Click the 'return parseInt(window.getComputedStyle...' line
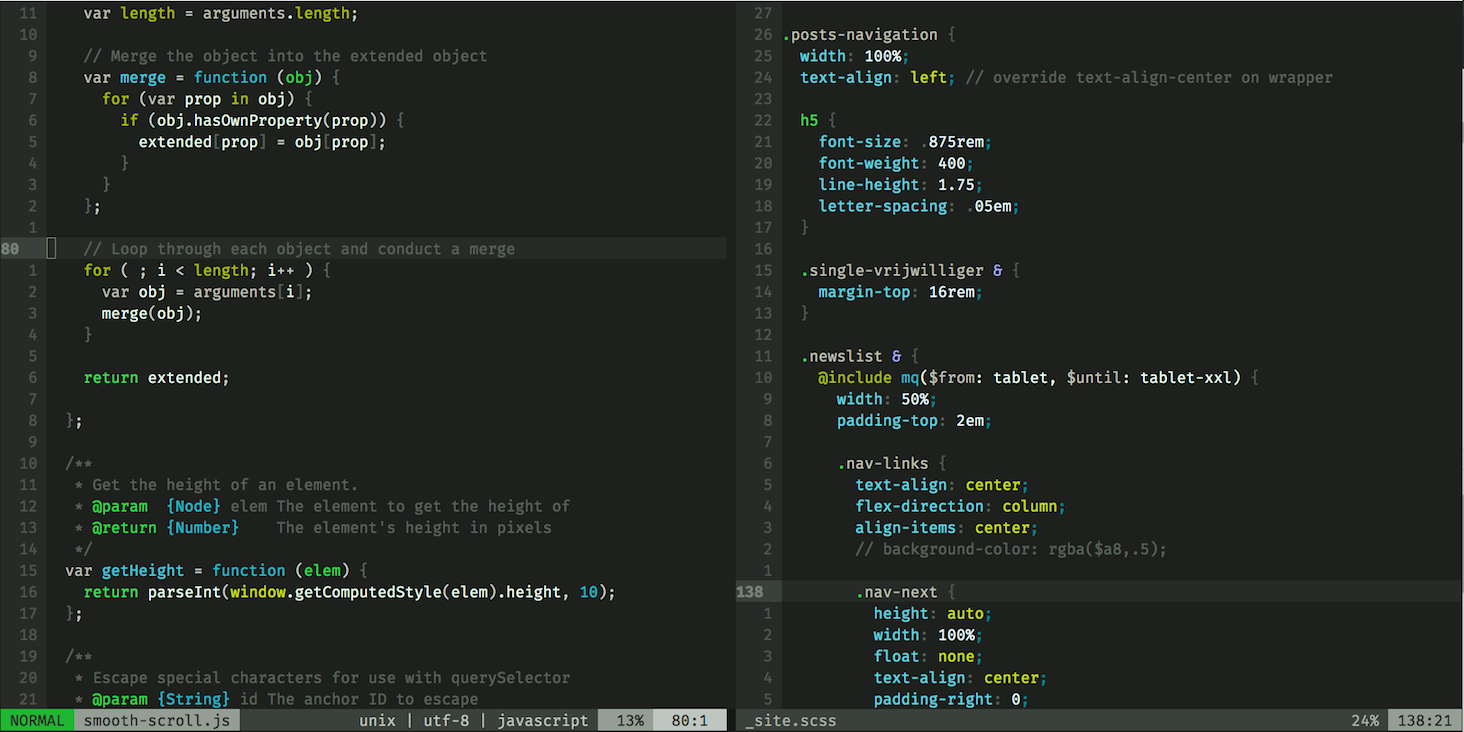1464x732 pixels. click(x=349, y=592)
